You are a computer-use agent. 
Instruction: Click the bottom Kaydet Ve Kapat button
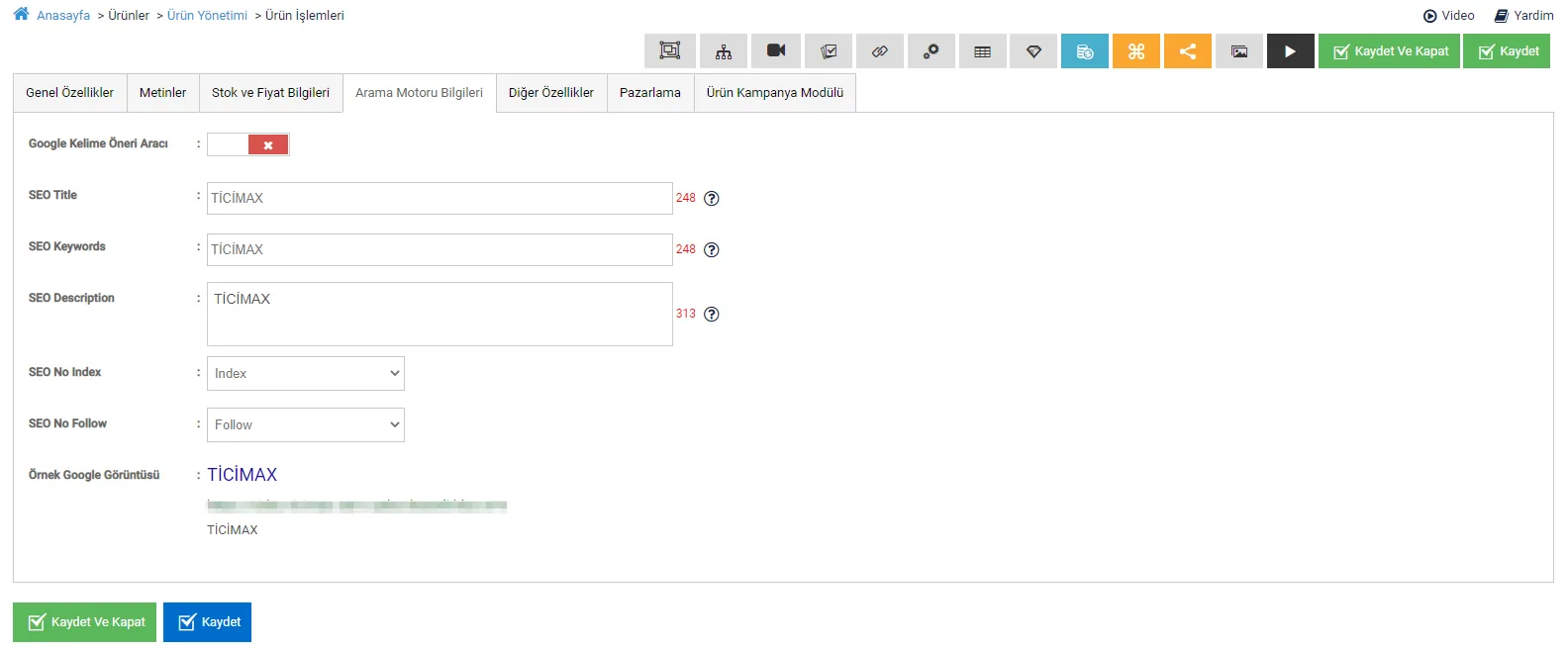point(84,622)
